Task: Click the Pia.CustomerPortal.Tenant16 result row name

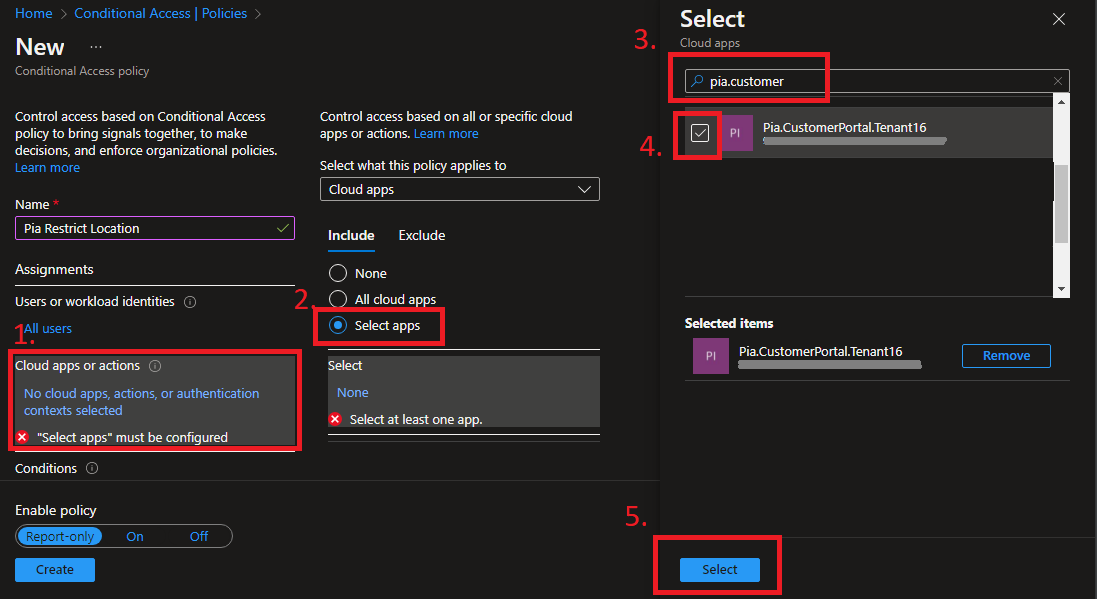Action: point(844,127)
